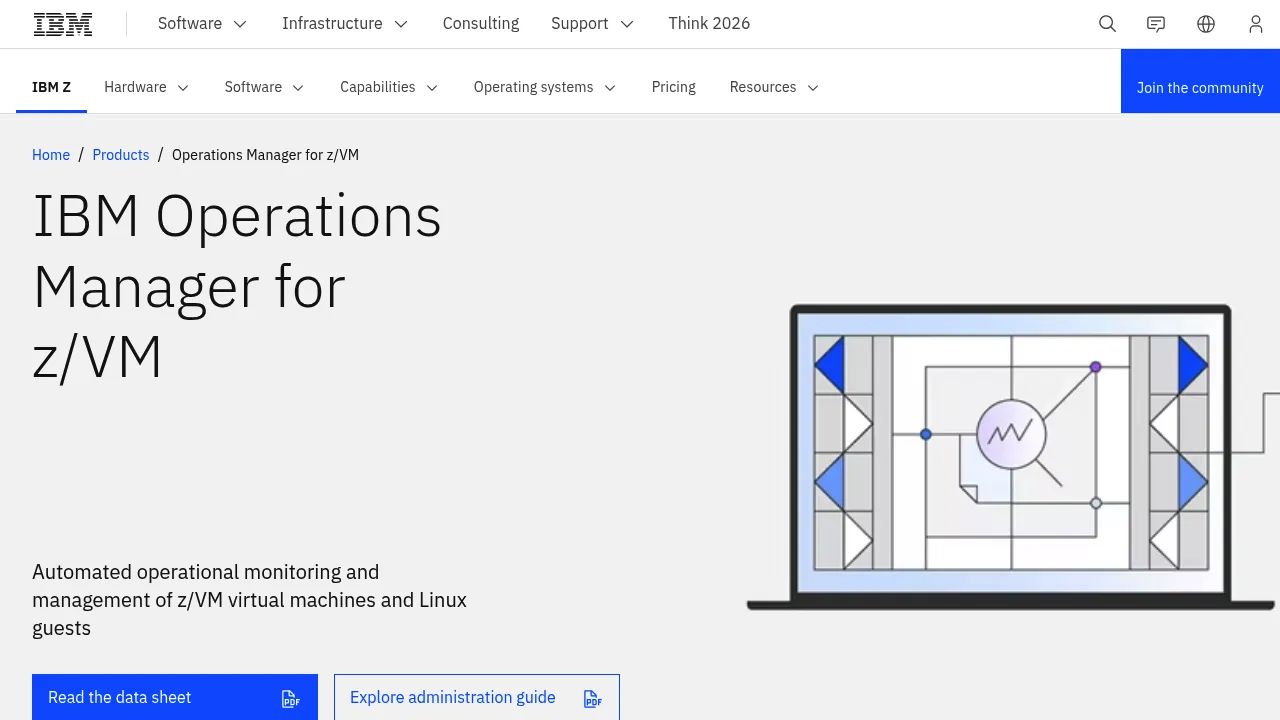Click Read the data sheet button

175,697
